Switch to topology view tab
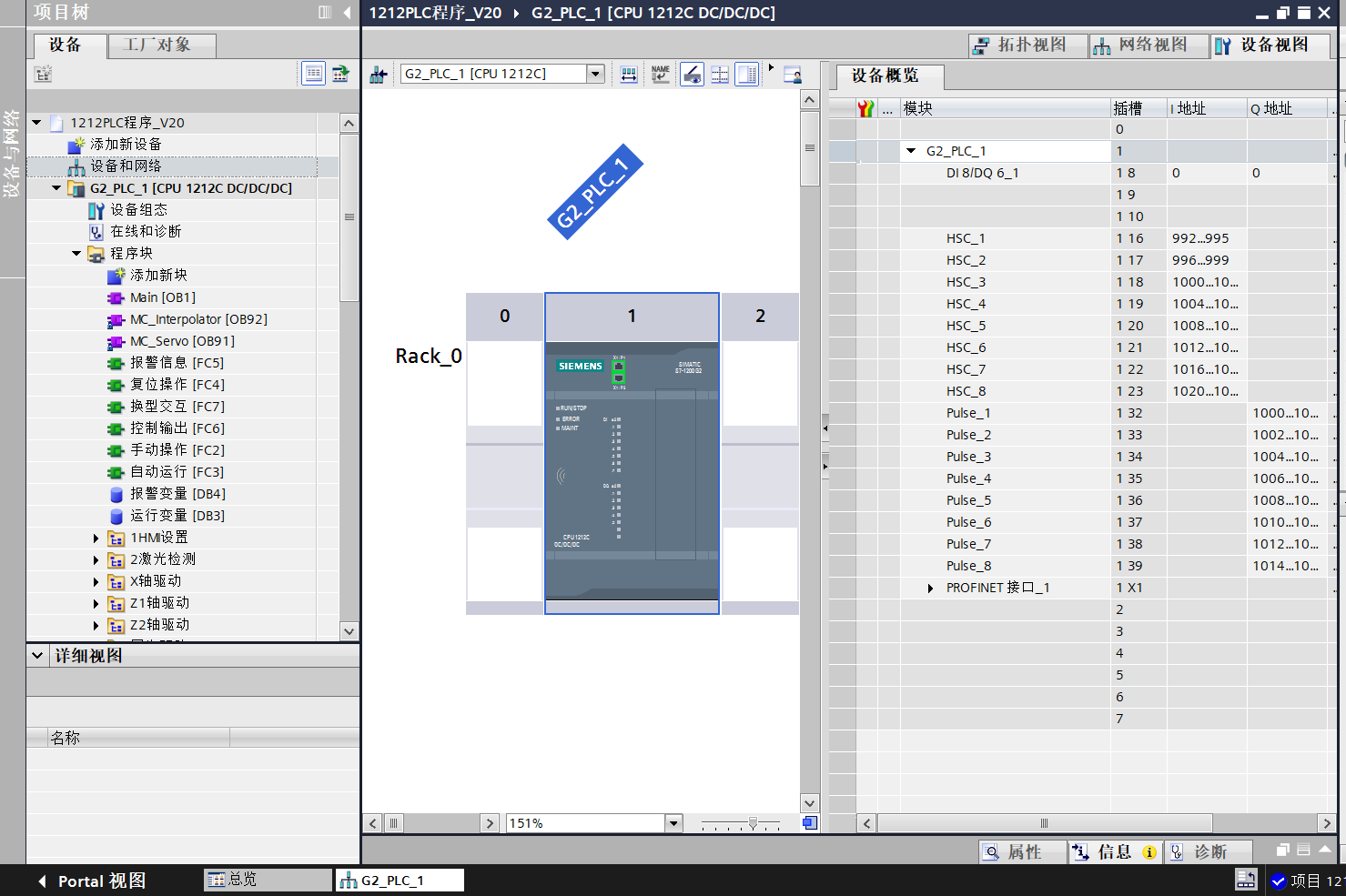This screenshot has height=896, width=1346. click(x=1028, y=45)
